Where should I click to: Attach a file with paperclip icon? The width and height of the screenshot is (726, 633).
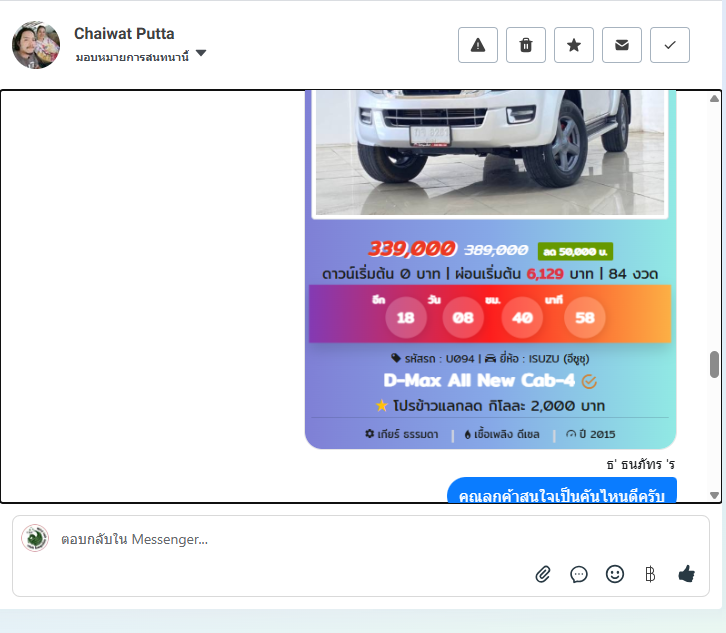(543, 575)
